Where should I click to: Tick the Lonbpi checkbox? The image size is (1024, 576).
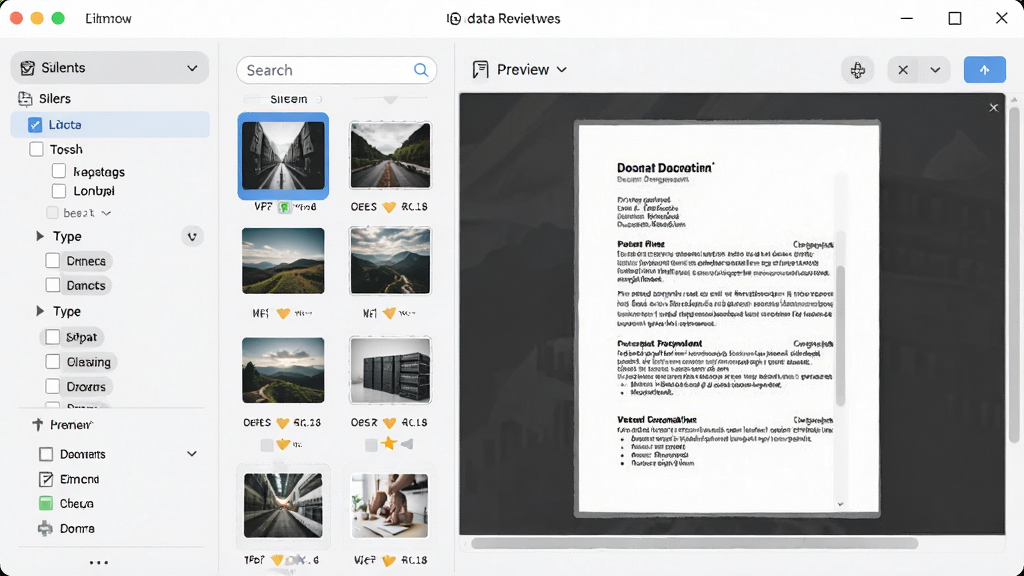[59, 191]
